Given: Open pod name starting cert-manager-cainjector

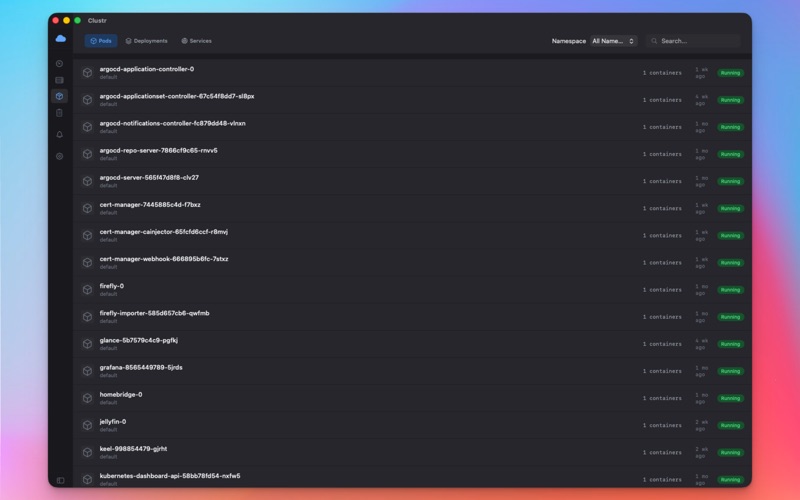Looking at the screenshot, I should 164,232.
